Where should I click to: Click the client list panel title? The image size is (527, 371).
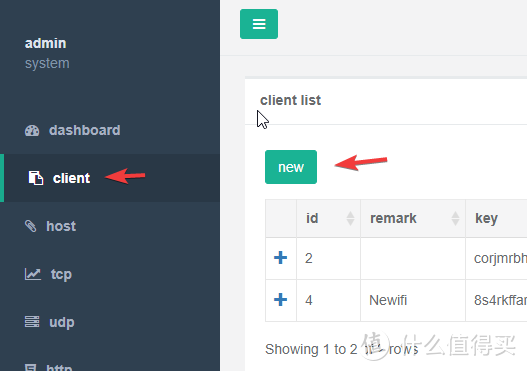(290, 100)
